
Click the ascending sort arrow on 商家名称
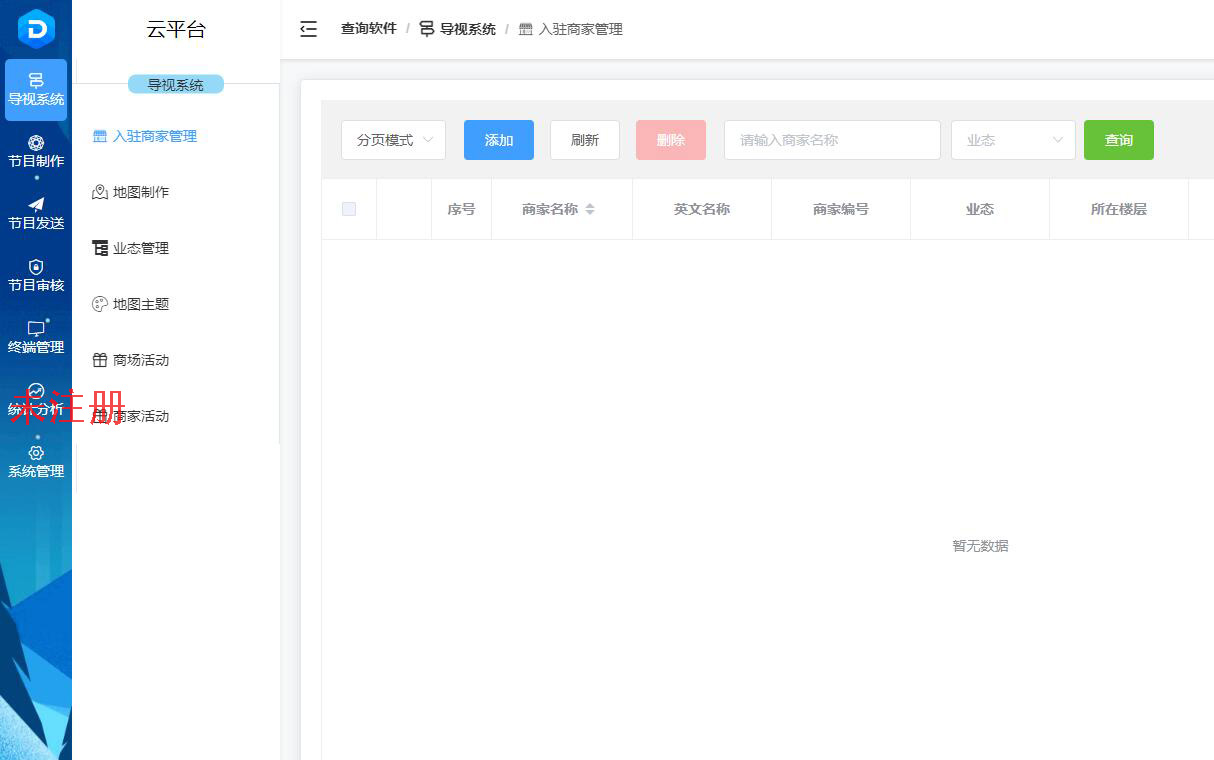pyautogui.click(x=588, y=205)
